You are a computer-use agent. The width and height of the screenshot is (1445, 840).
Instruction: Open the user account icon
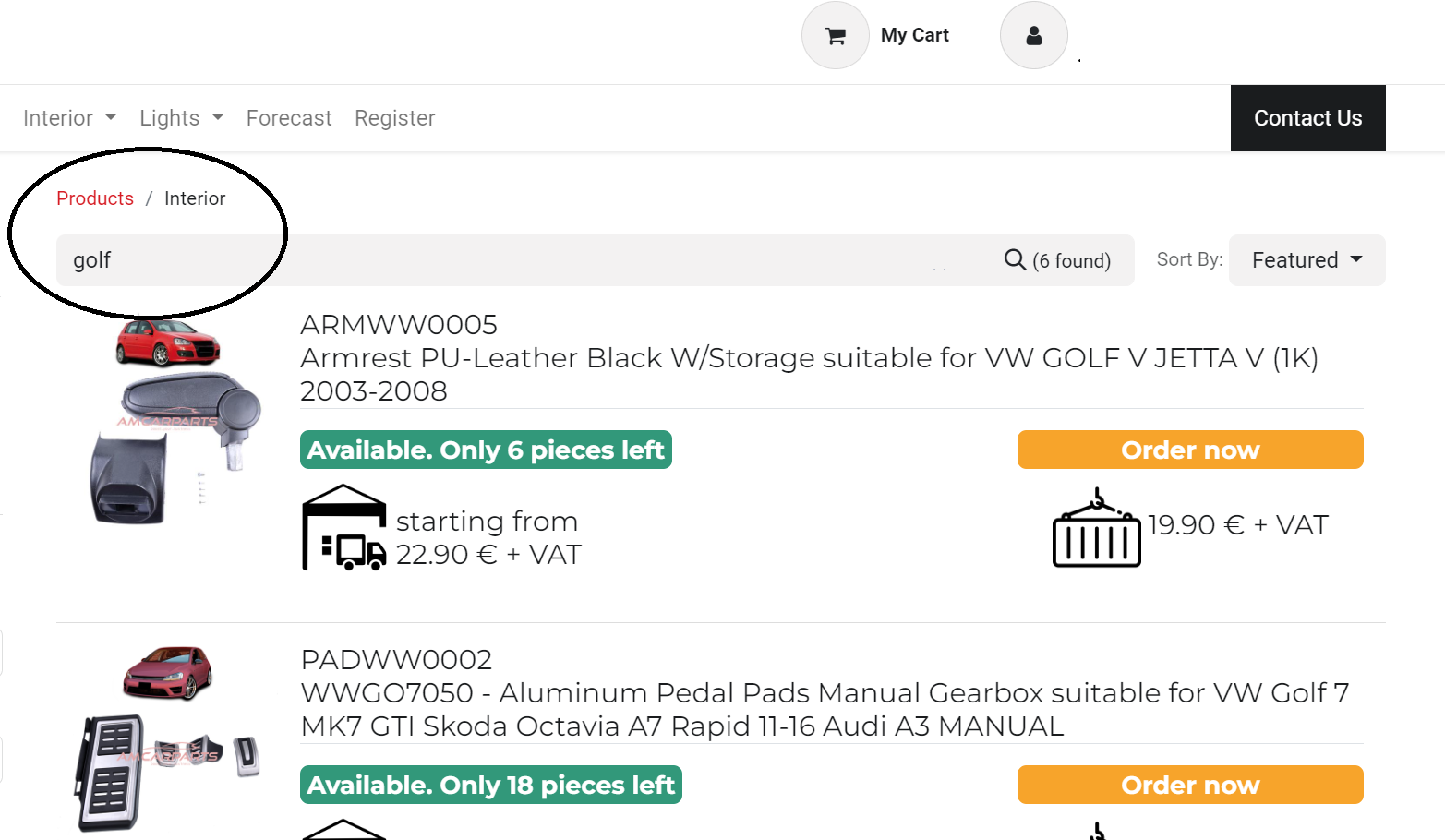(x=1034, y=35)
